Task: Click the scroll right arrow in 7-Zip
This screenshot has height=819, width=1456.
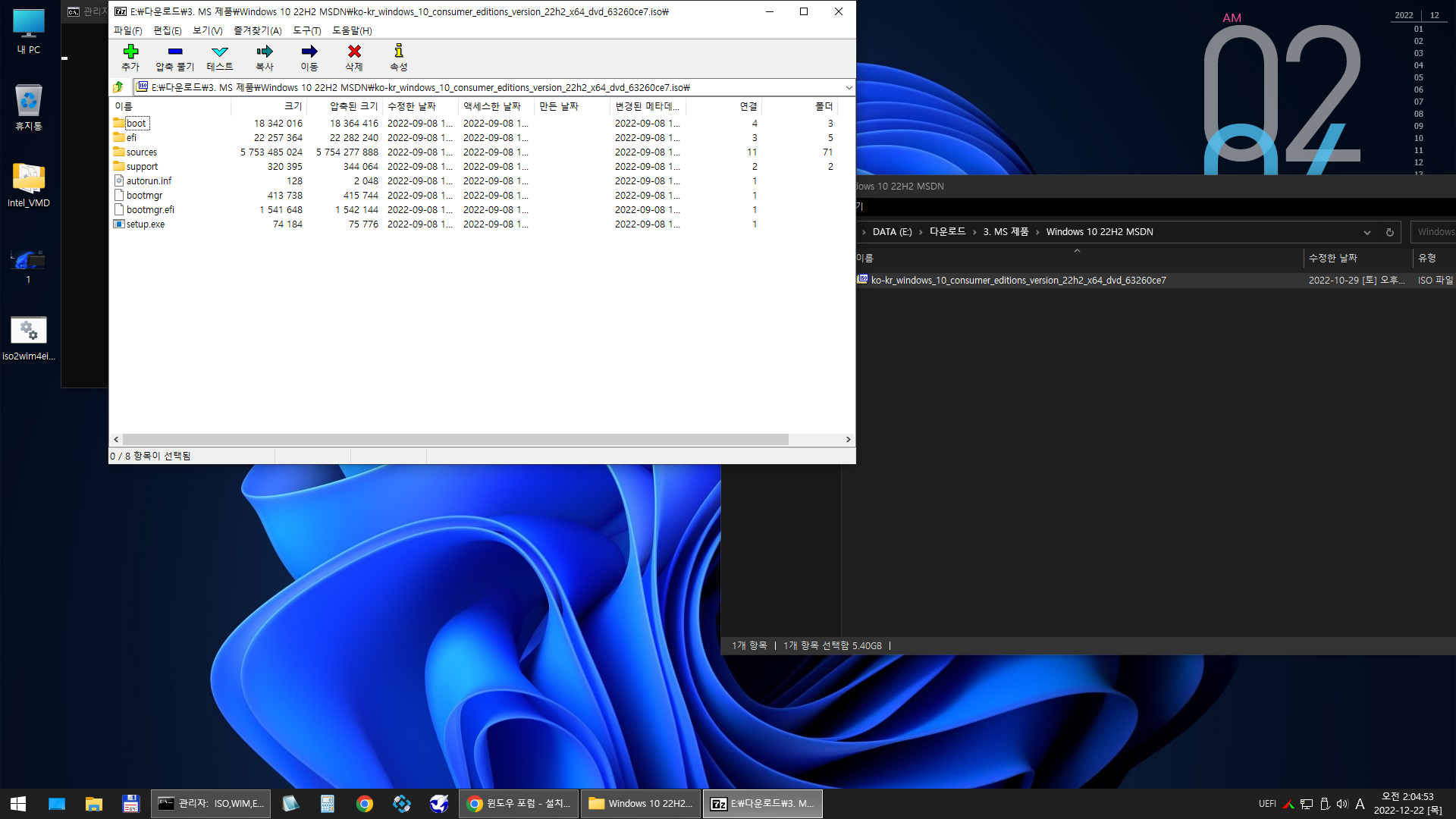Action: 848,440
